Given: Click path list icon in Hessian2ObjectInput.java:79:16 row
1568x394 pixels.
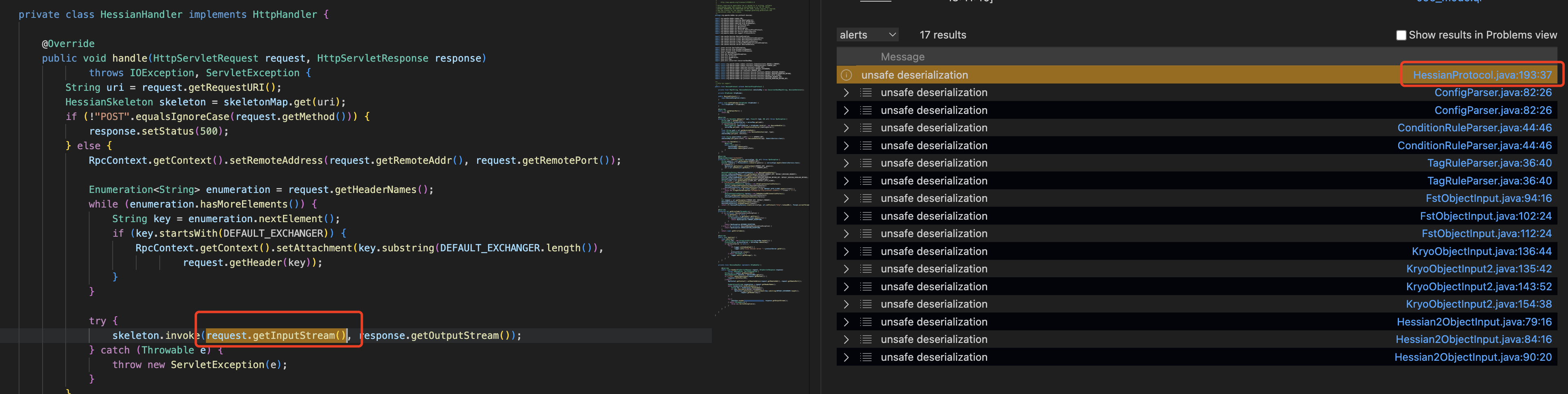Looking at the screenshot, I should click(866, 322).
